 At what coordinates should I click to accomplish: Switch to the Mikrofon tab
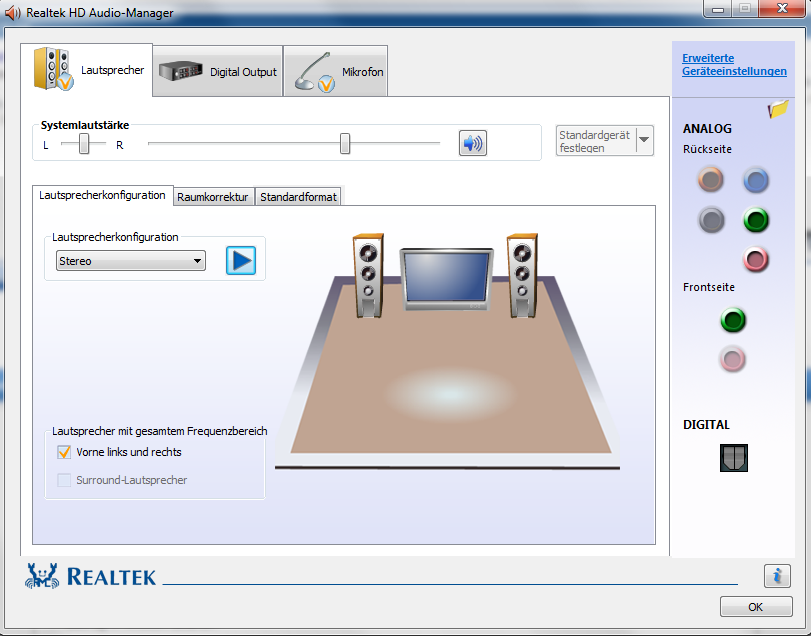(336, 71)
